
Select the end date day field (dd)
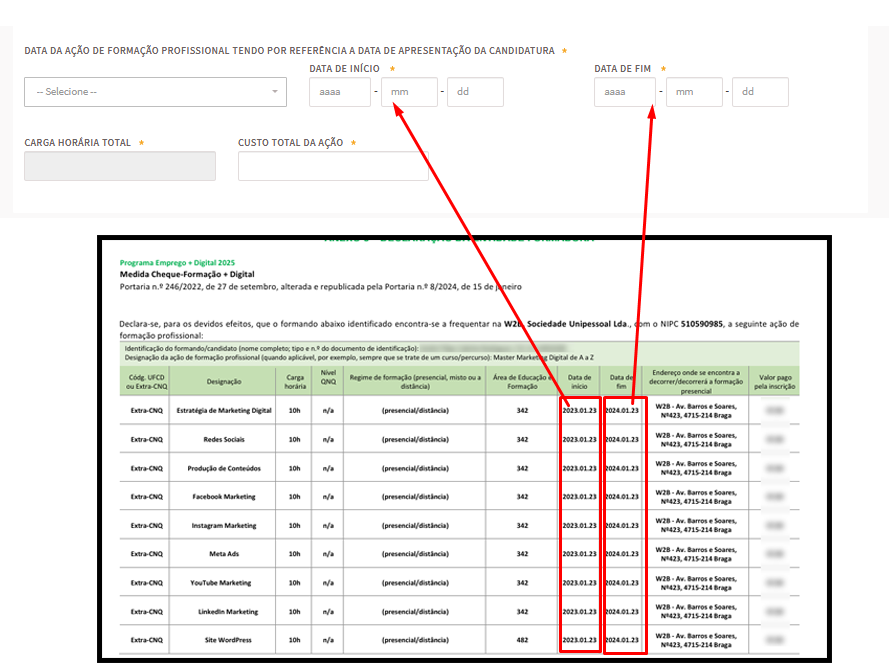point(760,92)
